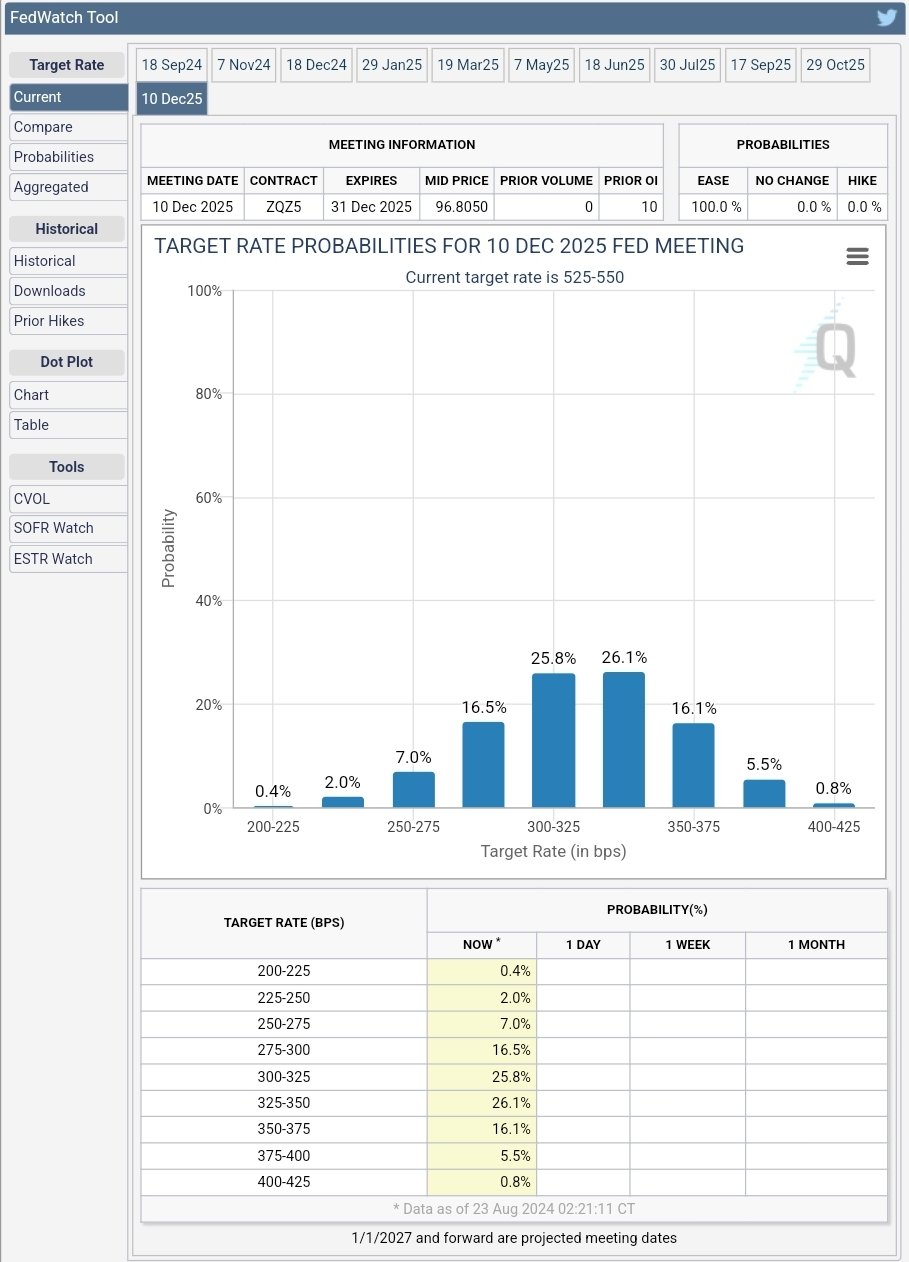Open Historical under the Historical section
This screenshot has width=909, height=1262.
(69, 261)
